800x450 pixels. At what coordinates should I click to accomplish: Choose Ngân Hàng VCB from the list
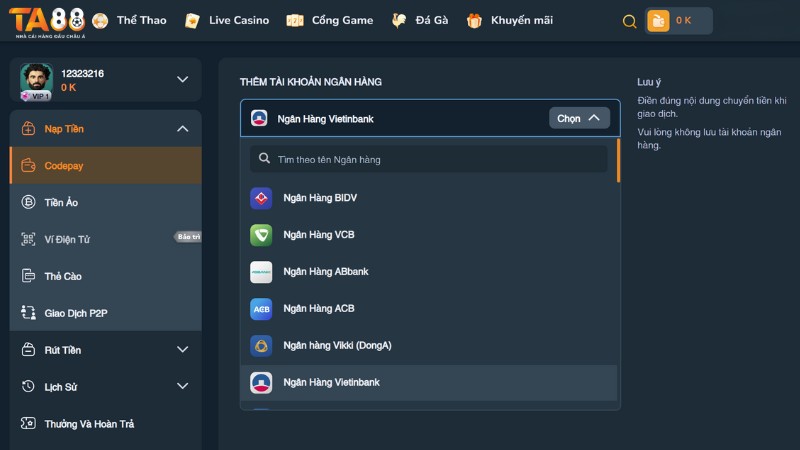tap(429, 235)
